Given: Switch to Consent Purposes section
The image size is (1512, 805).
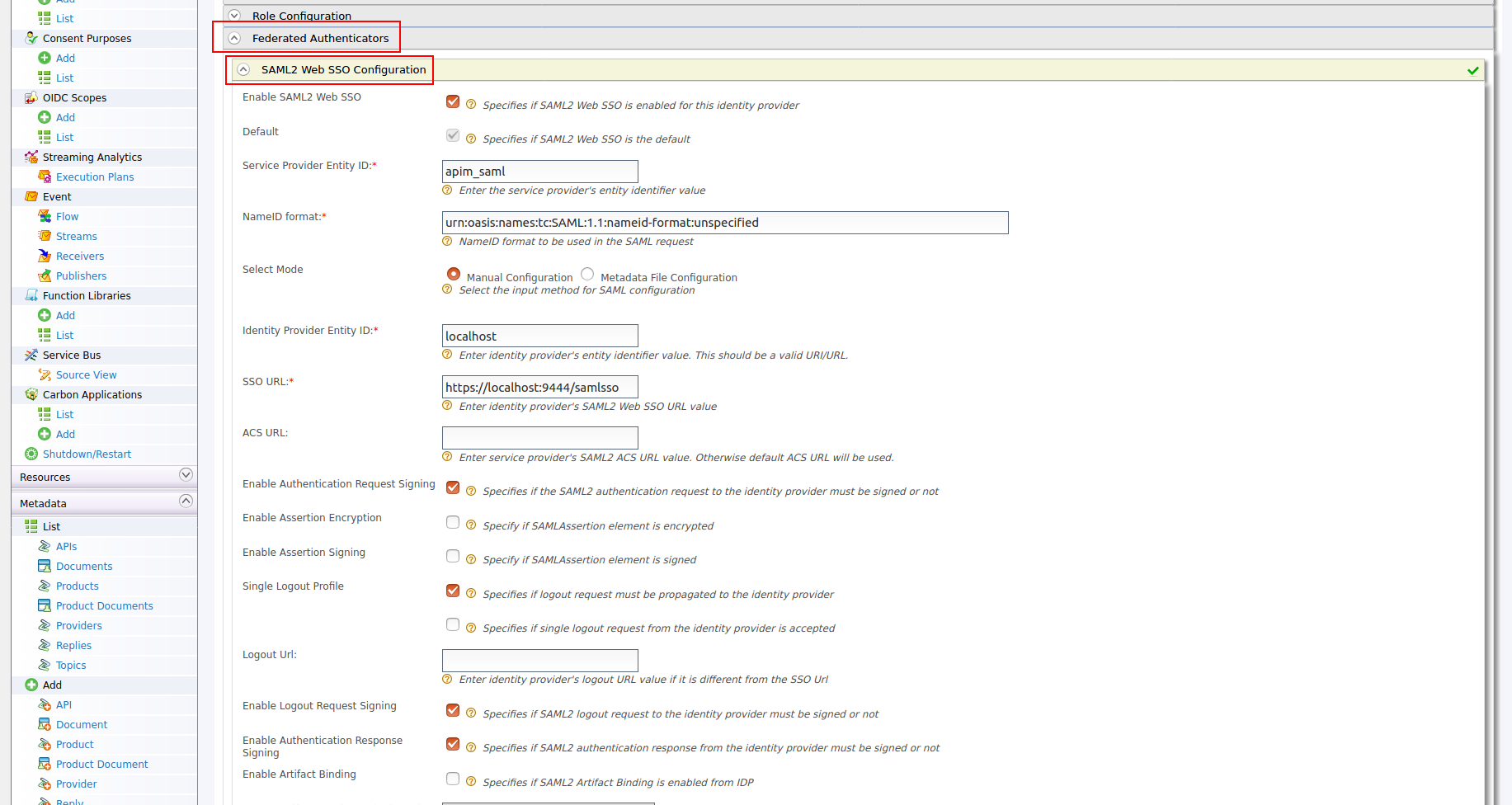Looking at the screenshot, I should [86, 38].
